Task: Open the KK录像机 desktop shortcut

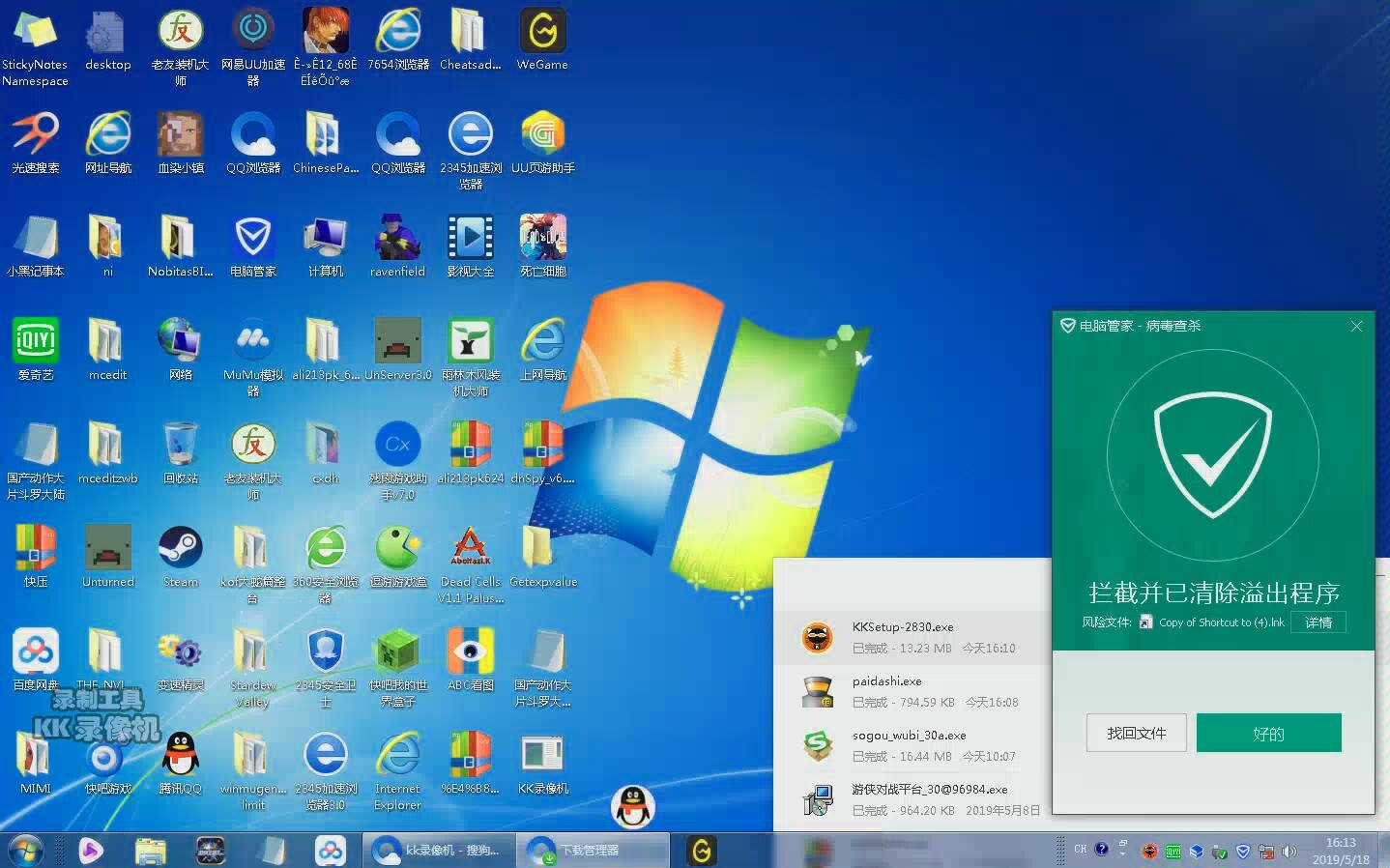Action: click(542, 763)
